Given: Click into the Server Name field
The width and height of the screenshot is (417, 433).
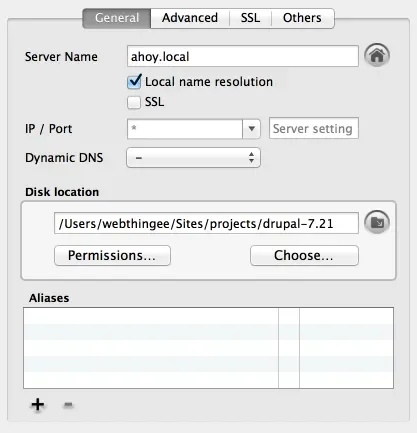Looking at the screenshot, I should [x=243, y=56].
